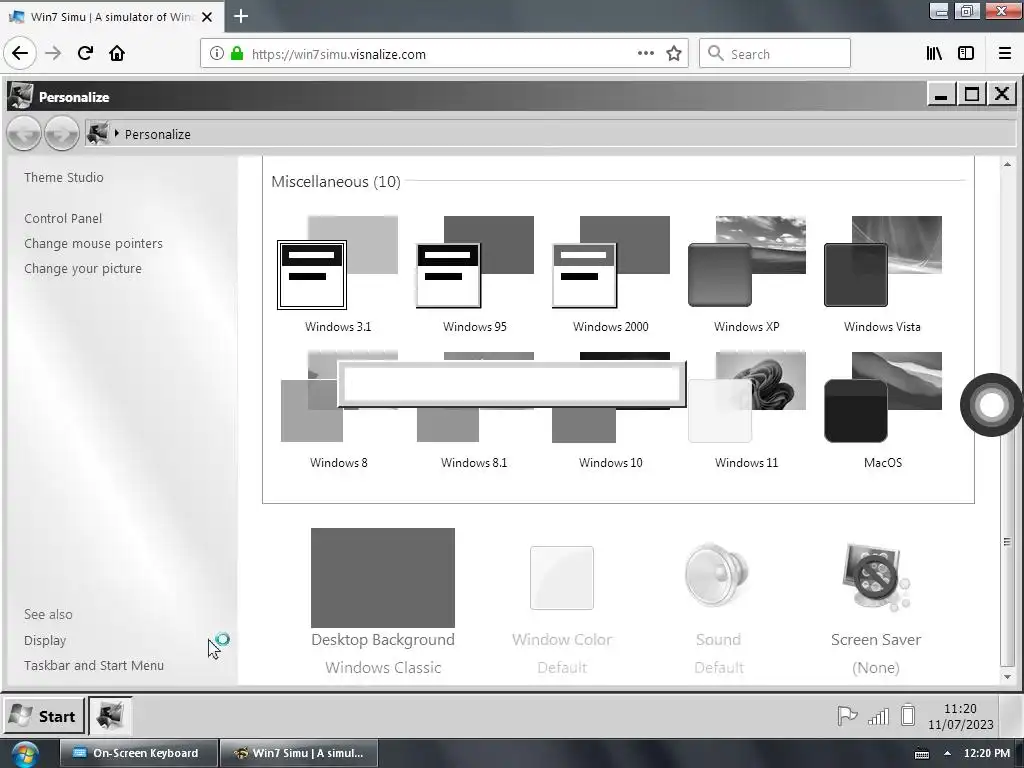Viewport: 1024px width, 768px height.
Task: Click the network signal icon
Action: pyautogui.click(x=878, y=716)
